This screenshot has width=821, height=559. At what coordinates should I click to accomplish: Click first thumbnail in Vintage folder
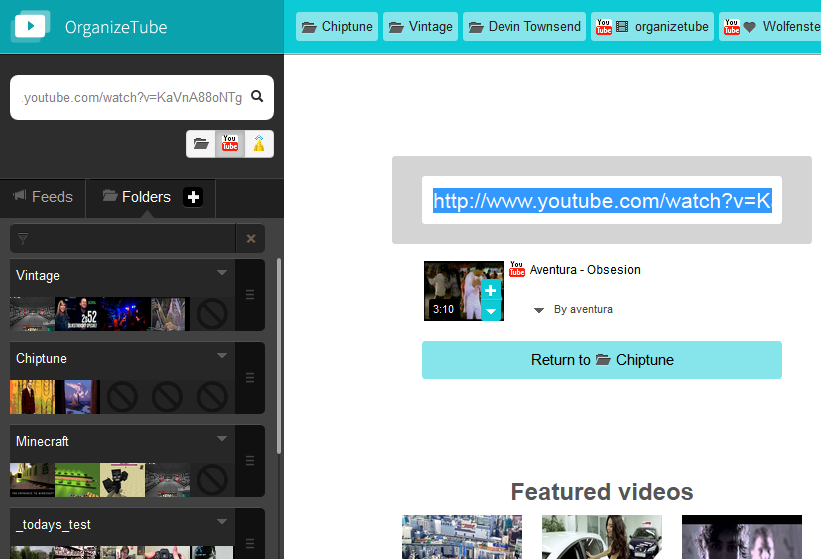pos(32,314)
